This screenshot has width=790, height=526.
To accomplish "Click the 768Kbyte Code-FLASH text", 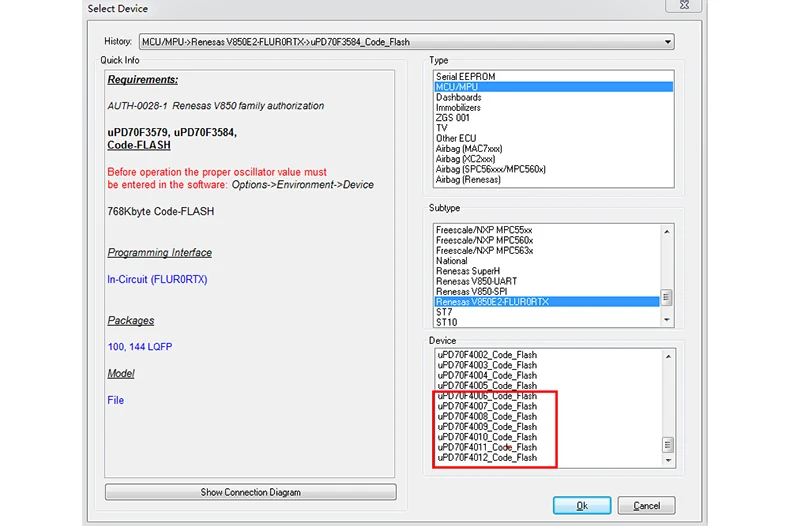I will [x=161, y=211].
